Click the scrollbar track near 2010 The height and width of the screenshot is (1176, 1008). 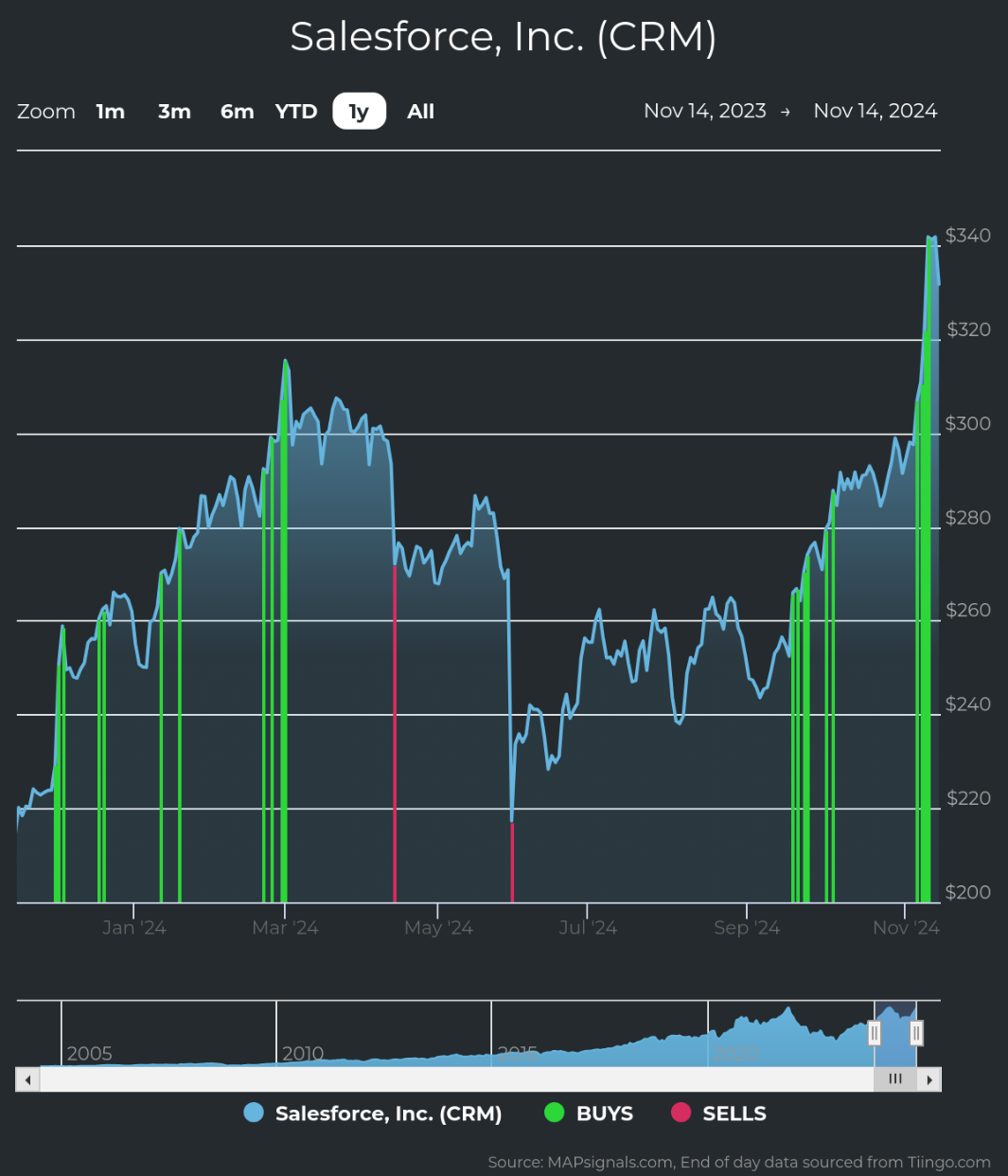pos(303,1079)
